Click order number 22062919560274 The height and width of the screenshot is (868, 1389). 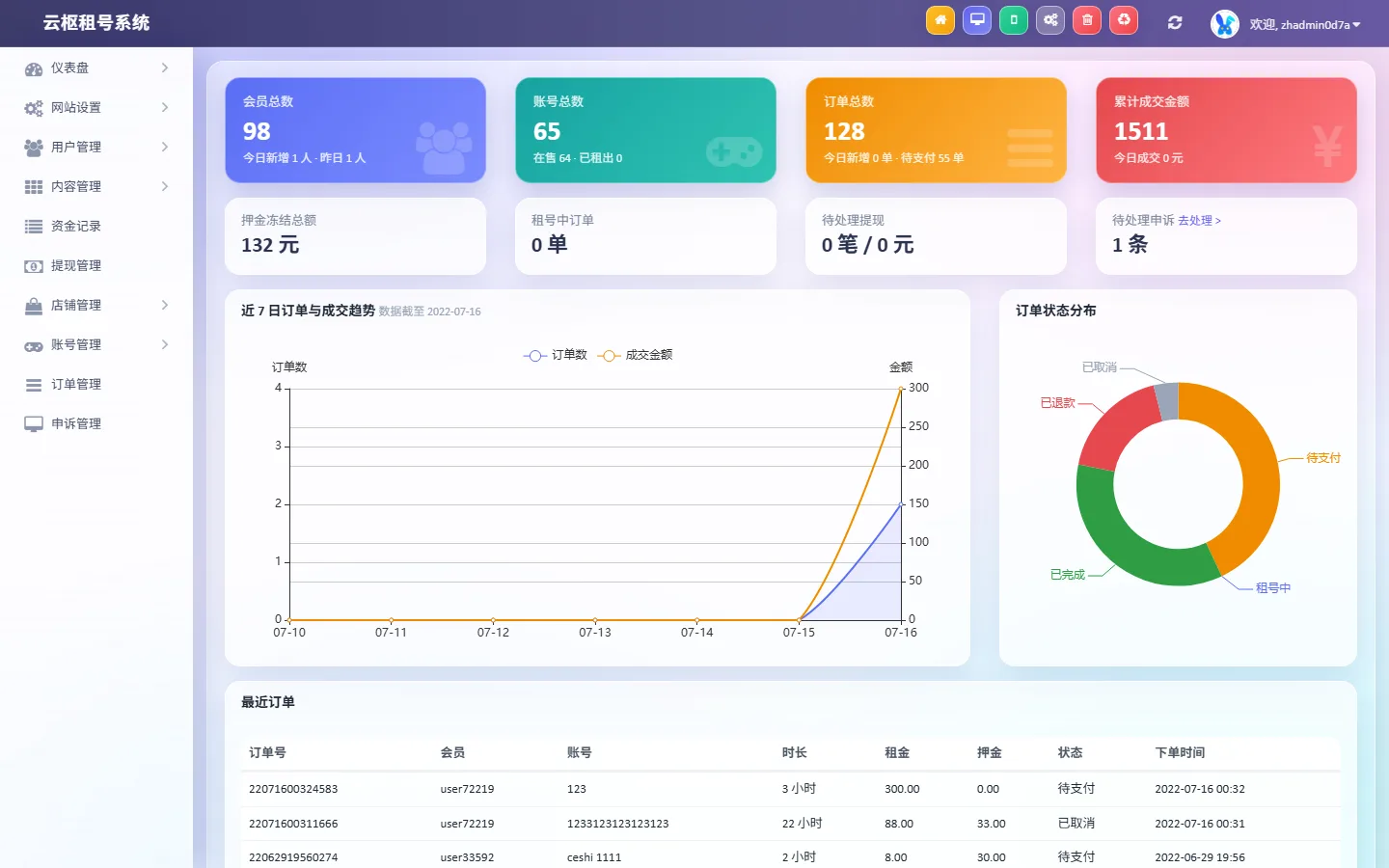click(x=293, y=857)
